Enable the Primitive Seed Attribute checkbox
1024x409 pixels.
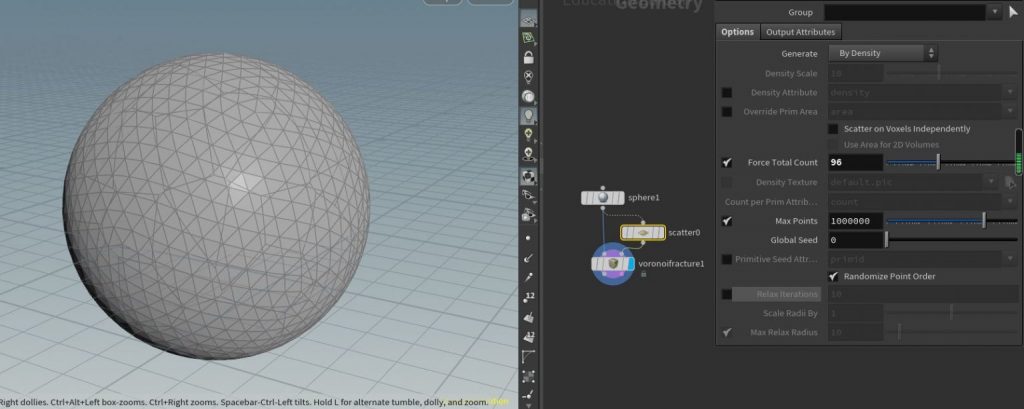click(x=727, y=259)
